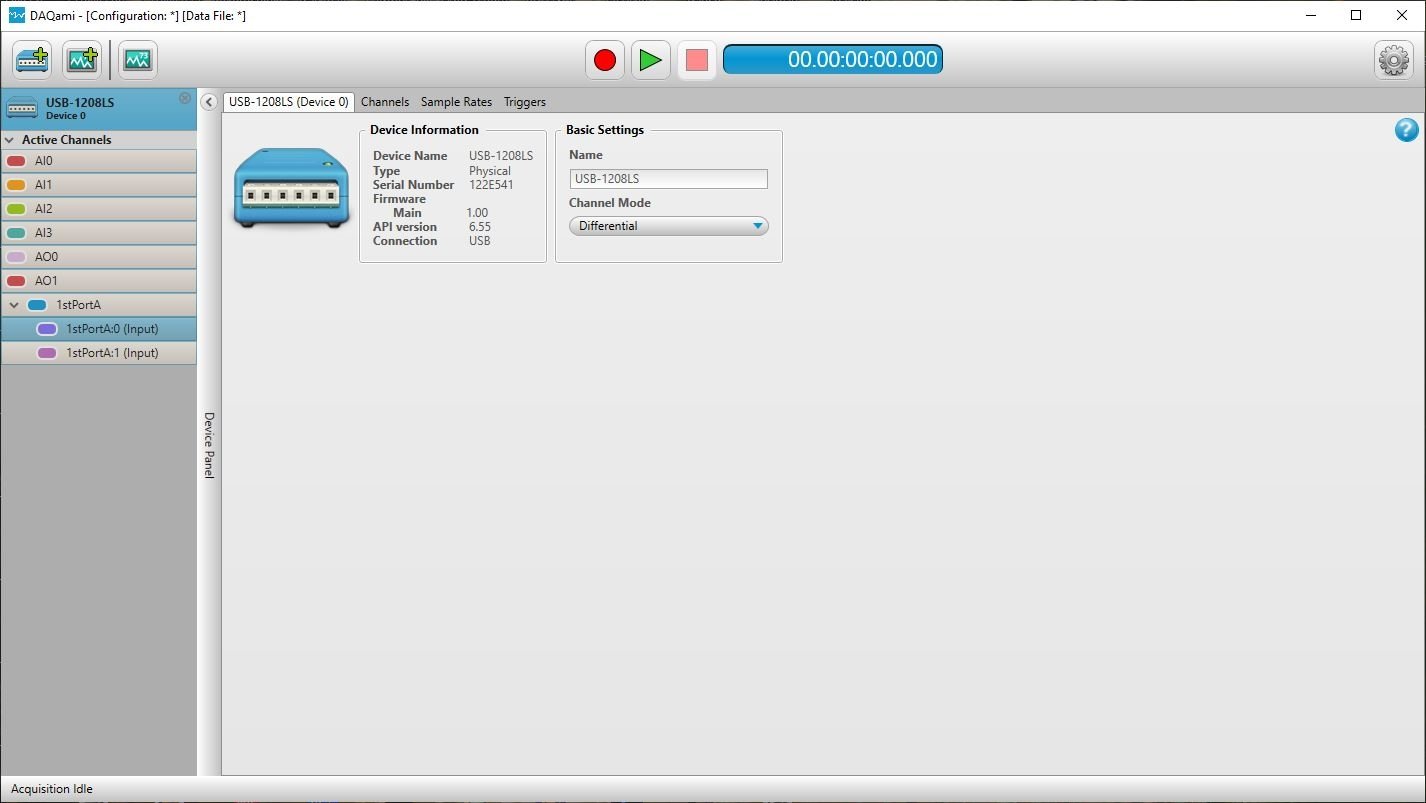Screen dimensions: 1426x803
Task: Select the USB-1208LS Device 0 header
Action: coord(98,109)
